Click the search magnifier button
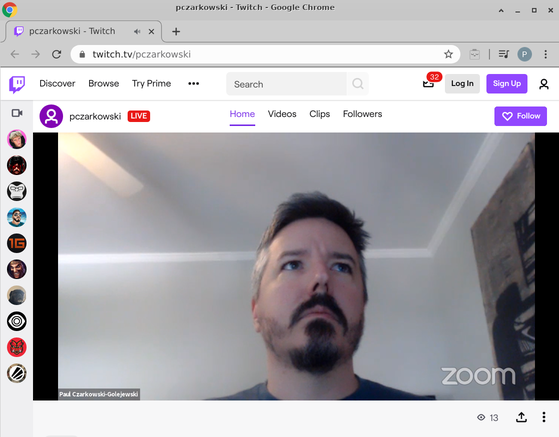 pos(358,84)
